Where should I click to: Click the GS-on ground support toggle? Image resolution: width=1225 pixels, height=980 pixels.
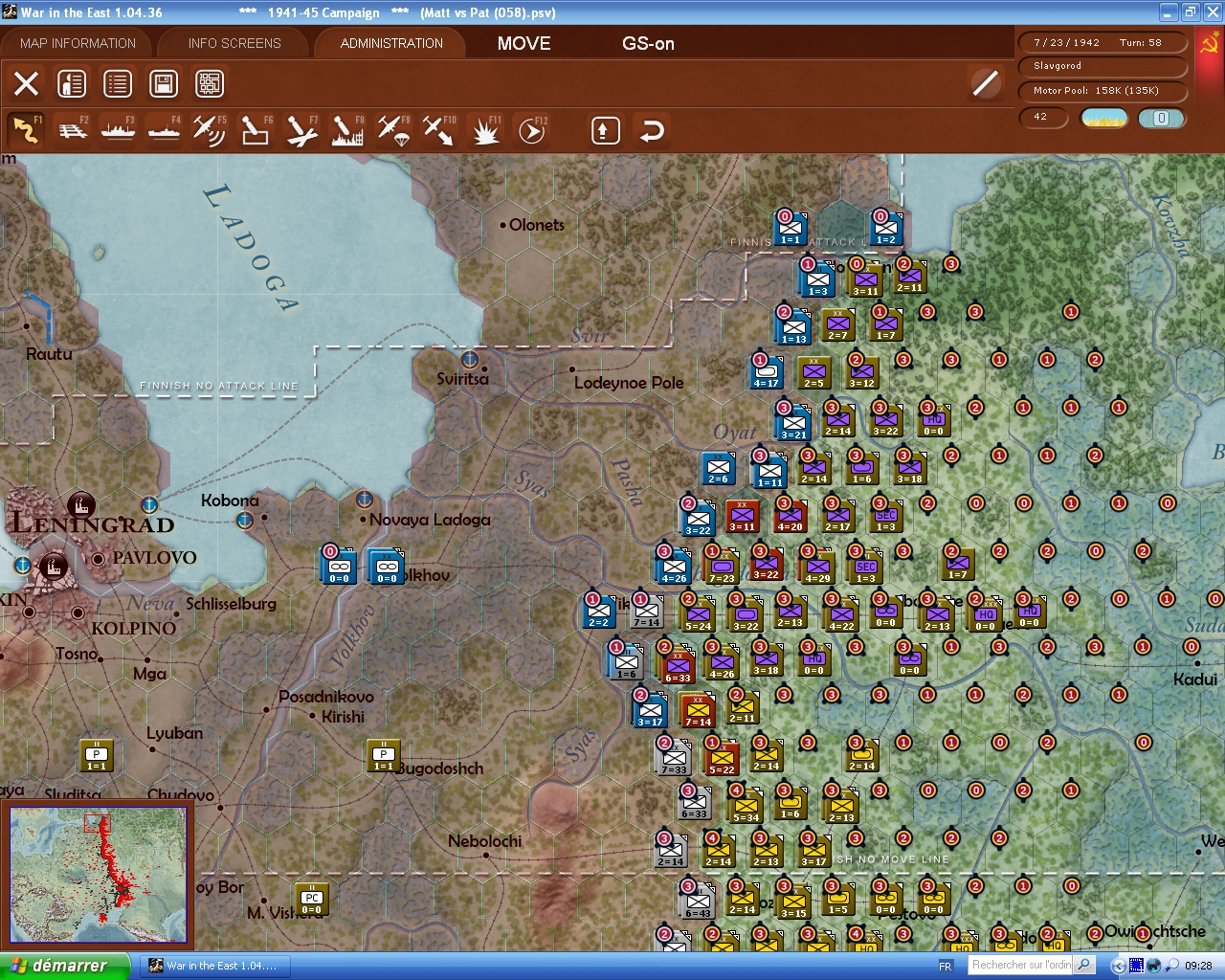pyautogui.click(x=648, y=43)
